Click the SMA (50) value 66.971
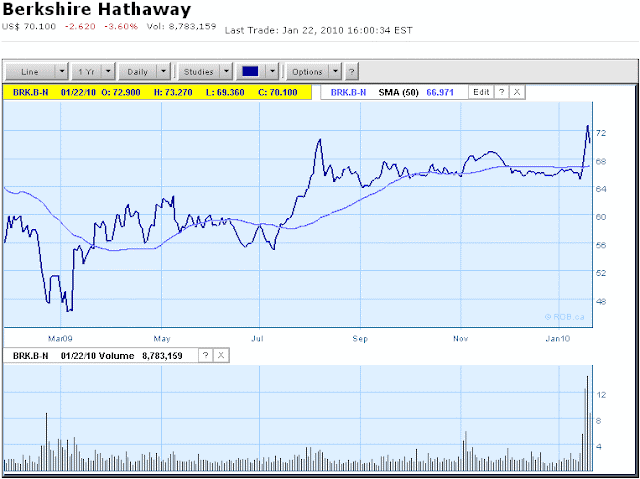The width and height of the screenshot is (640, 479). (x=440, y=92)
